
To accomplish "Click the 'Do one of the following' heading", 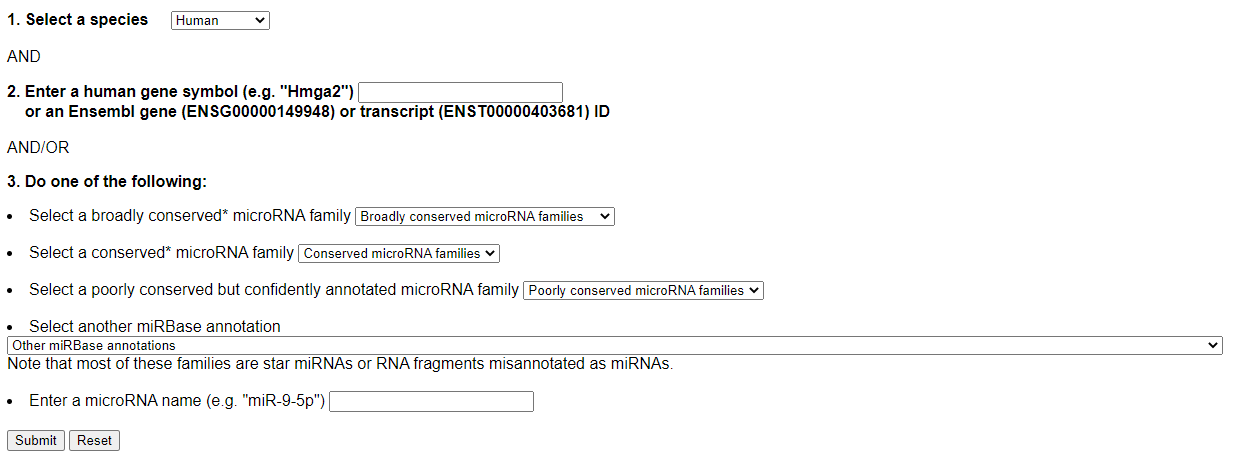I will tap(107, 182).
